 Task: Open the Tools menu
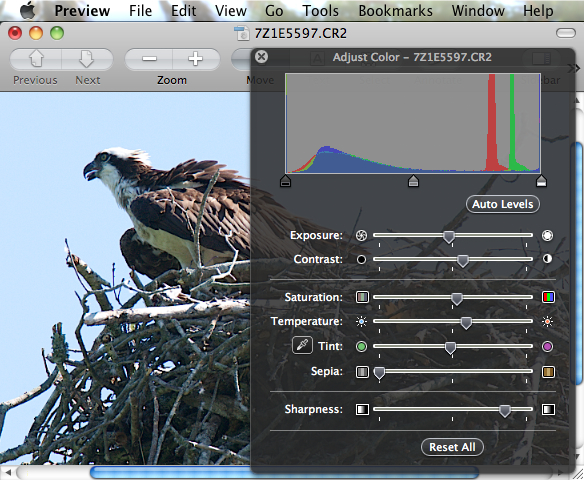320,10
